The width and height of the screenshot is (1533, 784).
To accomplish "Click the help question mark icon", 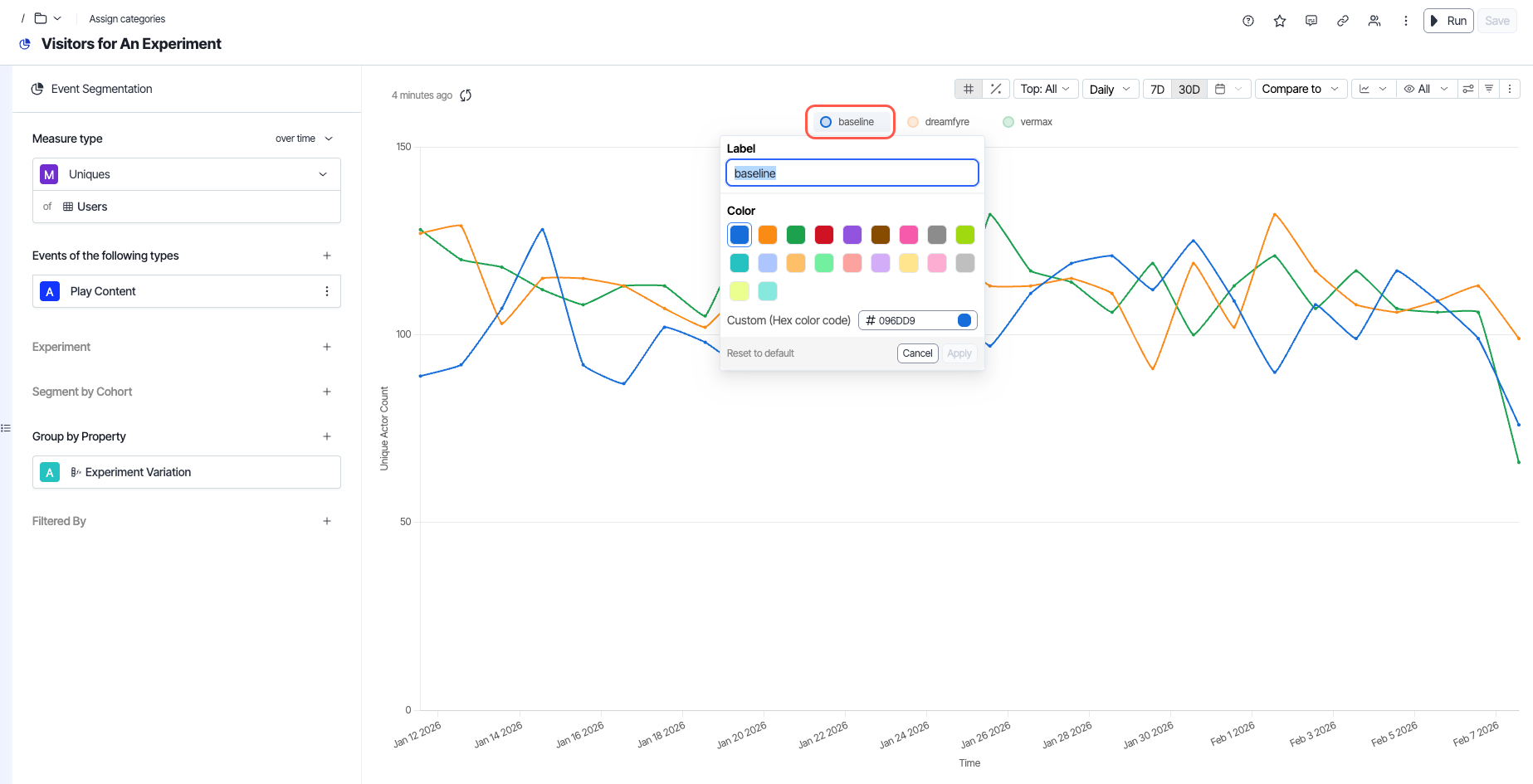I will tap(1247, 21).
